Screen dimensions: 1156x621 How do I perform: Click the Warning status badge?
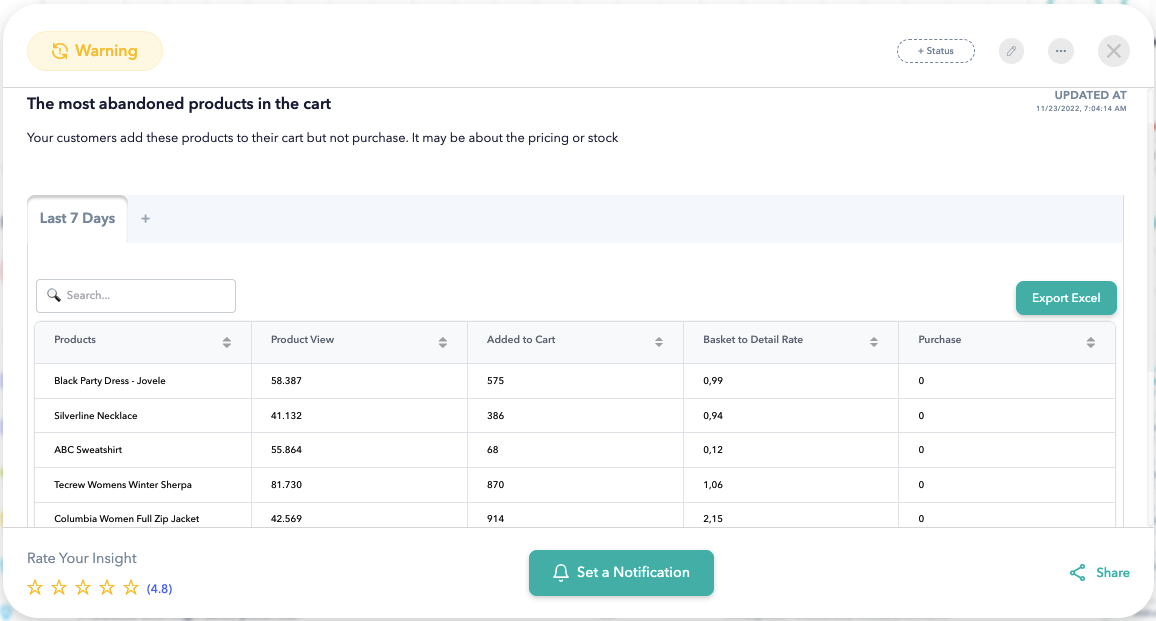pos(95,51)
